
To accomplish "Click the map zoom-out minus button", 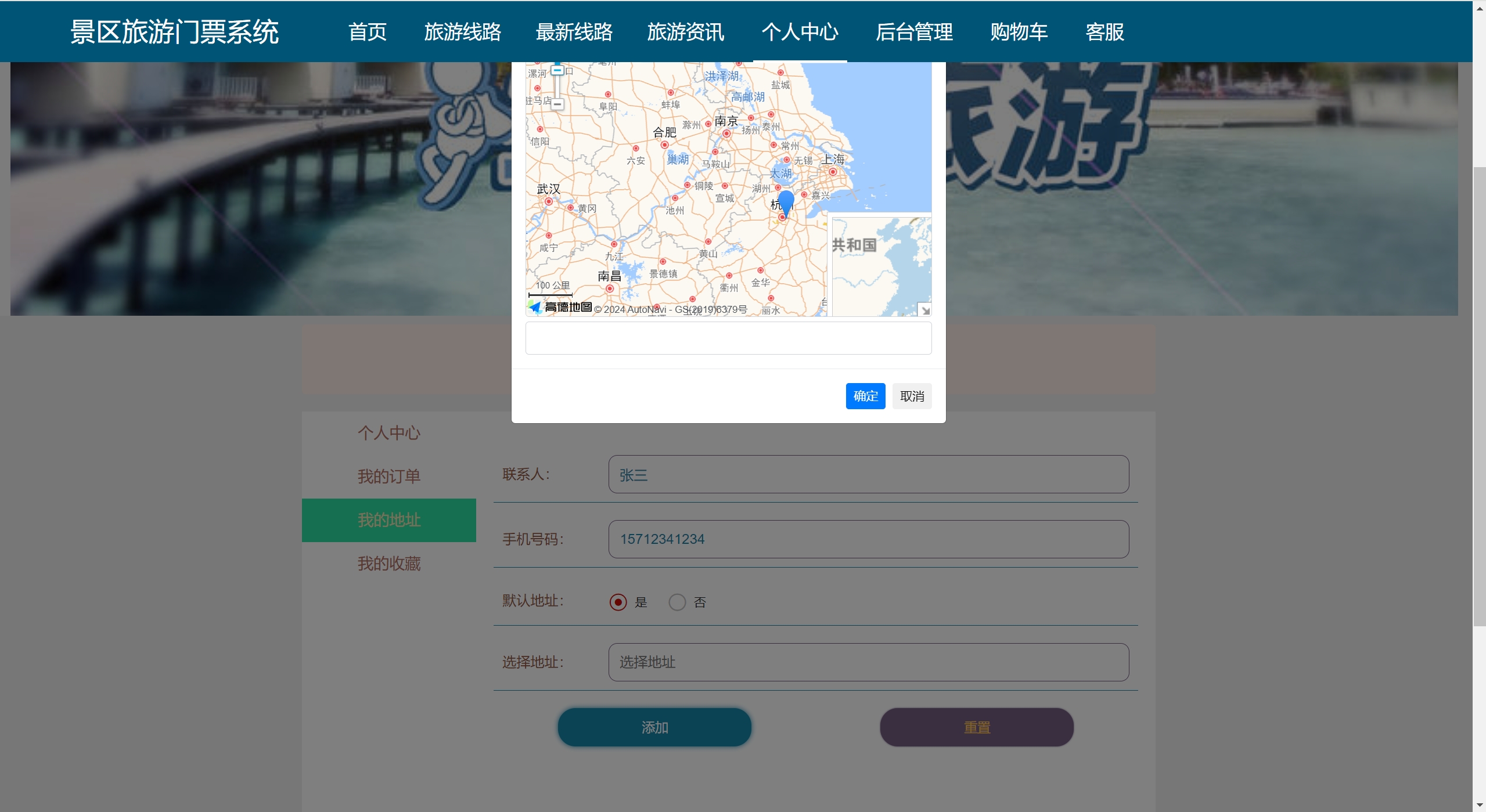I will pos(557,104).
